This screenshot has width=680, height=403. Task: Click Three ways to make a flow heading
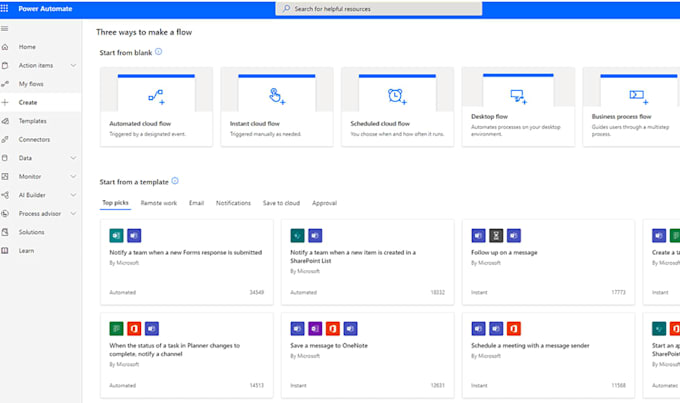[x=144, y=32]
